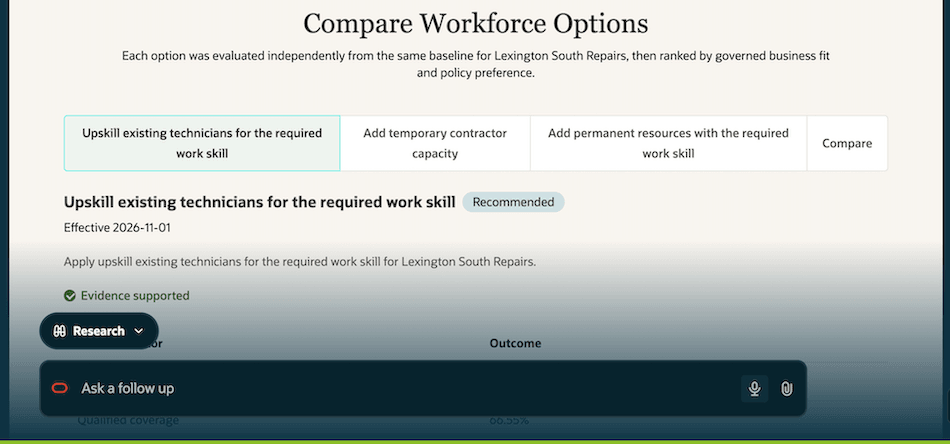Click the Upskill existing technicians section heading
Image resolution: width=950 pixels, height=444 pixels.
pos(259,202)
